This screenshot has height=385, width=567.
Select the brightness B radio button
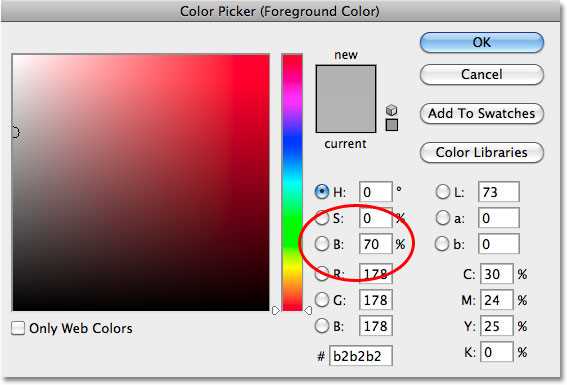point(321,244)
